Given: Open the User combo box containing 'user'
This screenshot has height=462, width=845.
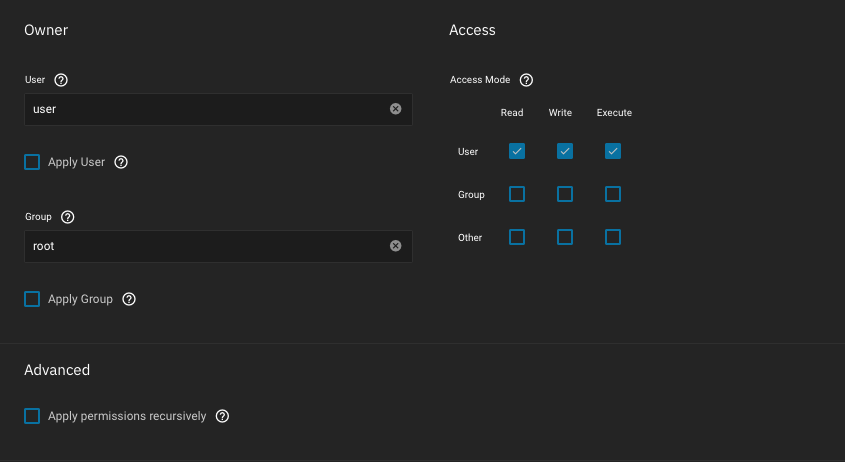Looking at the screenshot, I should [x=205, y=109].
